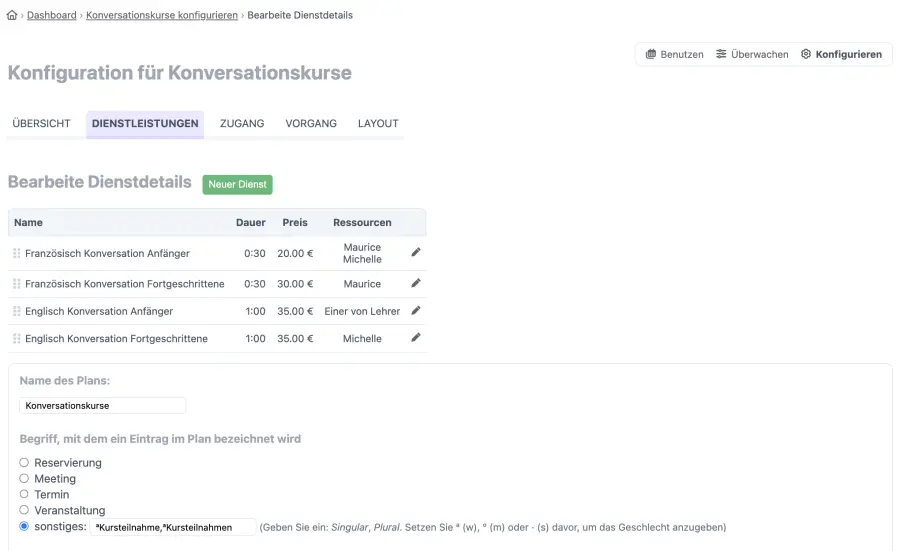
Task: Select the Veranstaltung radio button
Action: click(x=24, y=510)
